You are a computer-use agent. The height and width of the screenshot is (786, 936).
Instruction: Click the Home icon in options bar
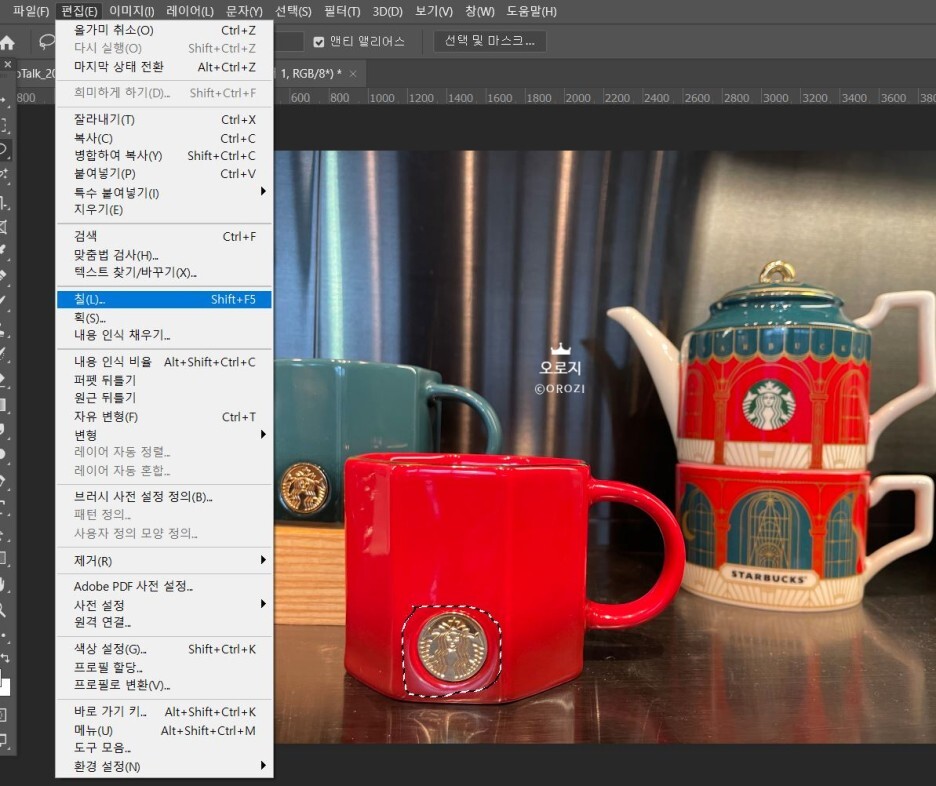tap(7, 42)
